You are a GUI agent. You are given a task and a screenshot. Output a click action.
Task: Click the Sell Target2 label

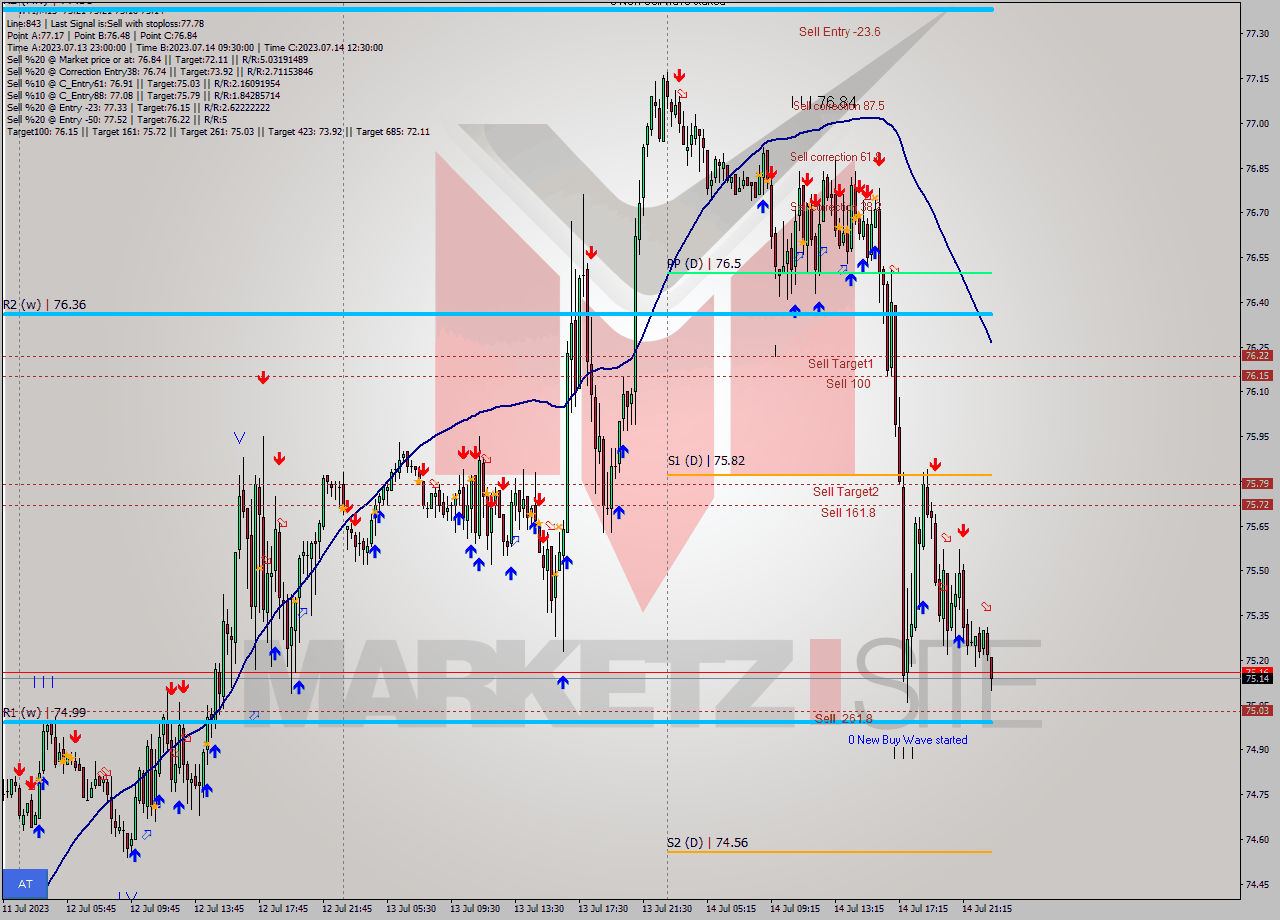[846, 492]
